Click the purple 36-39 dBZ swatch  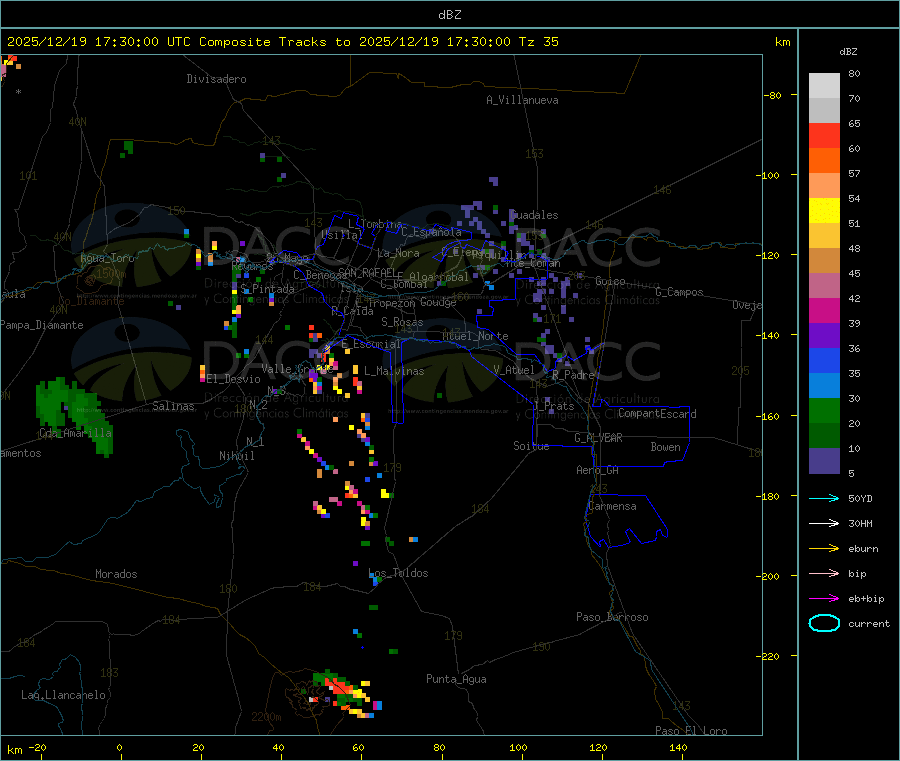824,335
